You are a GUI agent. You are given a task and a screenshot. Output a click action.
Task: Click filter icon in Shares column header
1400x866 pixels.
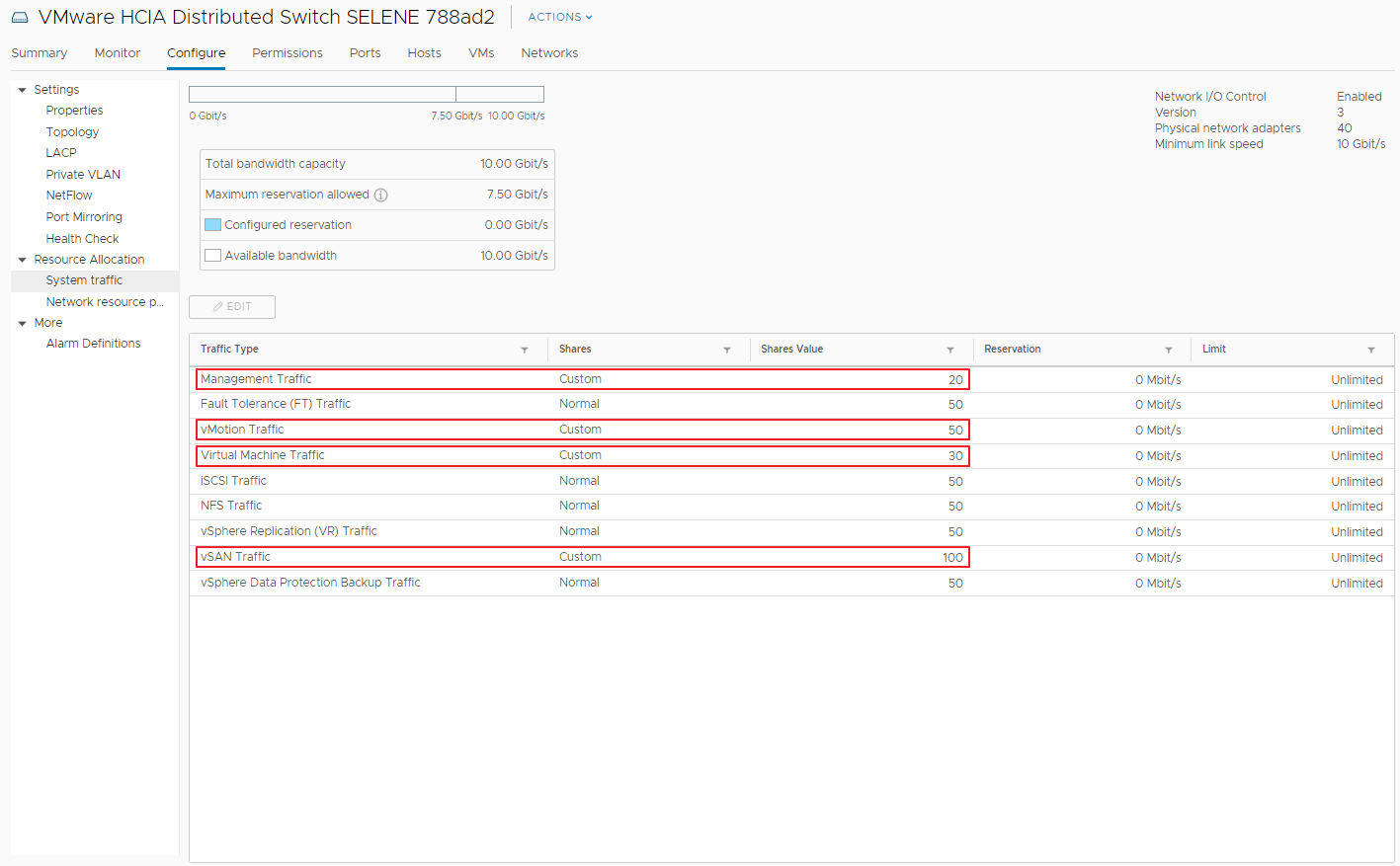click(x=727, y=350)
